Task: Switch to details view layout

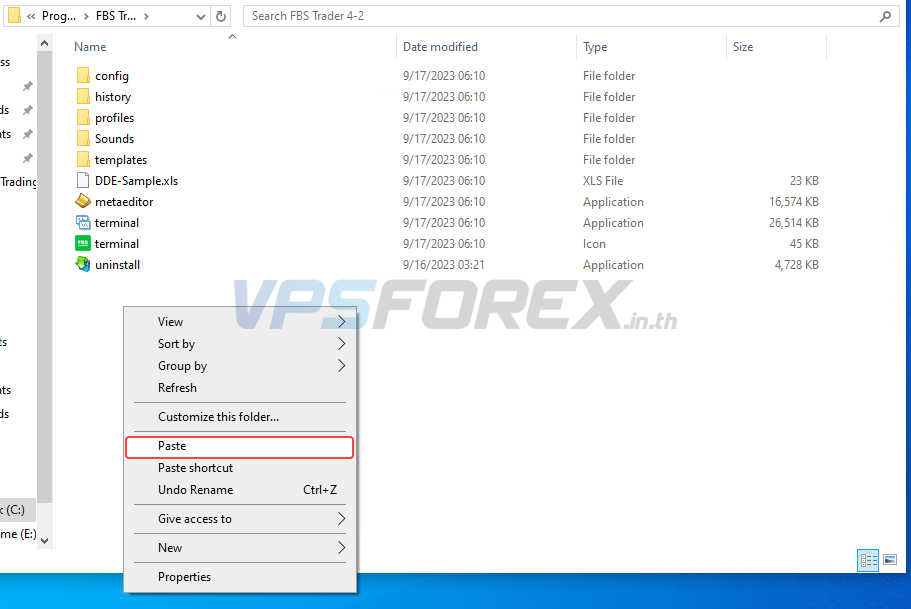Action: 868,560
